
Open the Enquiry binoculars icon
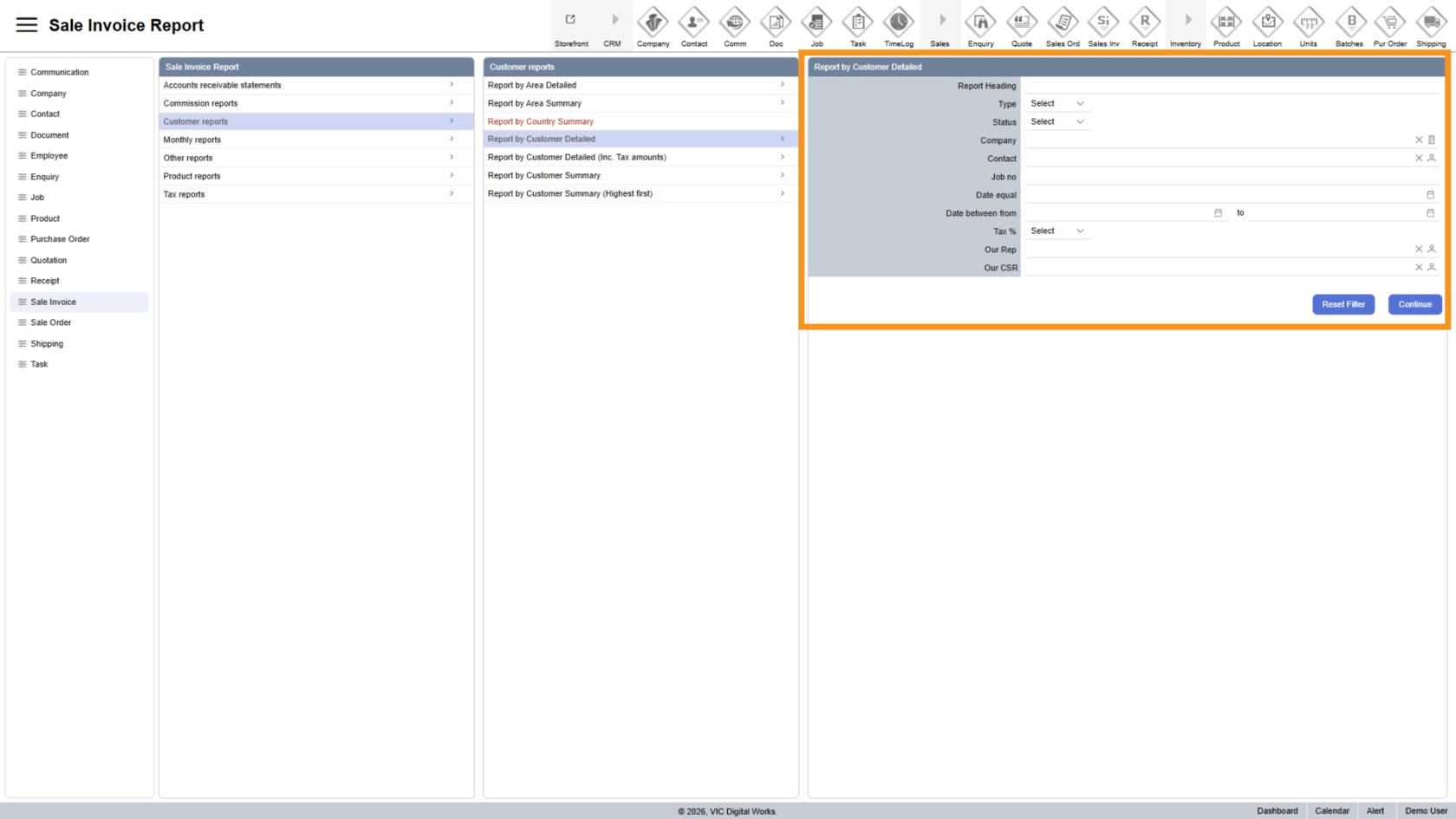click(980, 22)
